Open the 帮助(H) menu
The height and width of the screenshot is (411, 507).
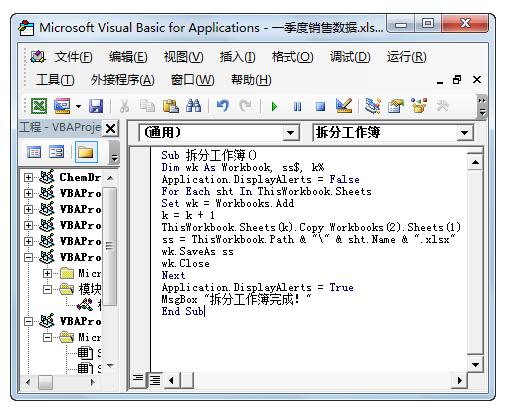coord(251,80)
